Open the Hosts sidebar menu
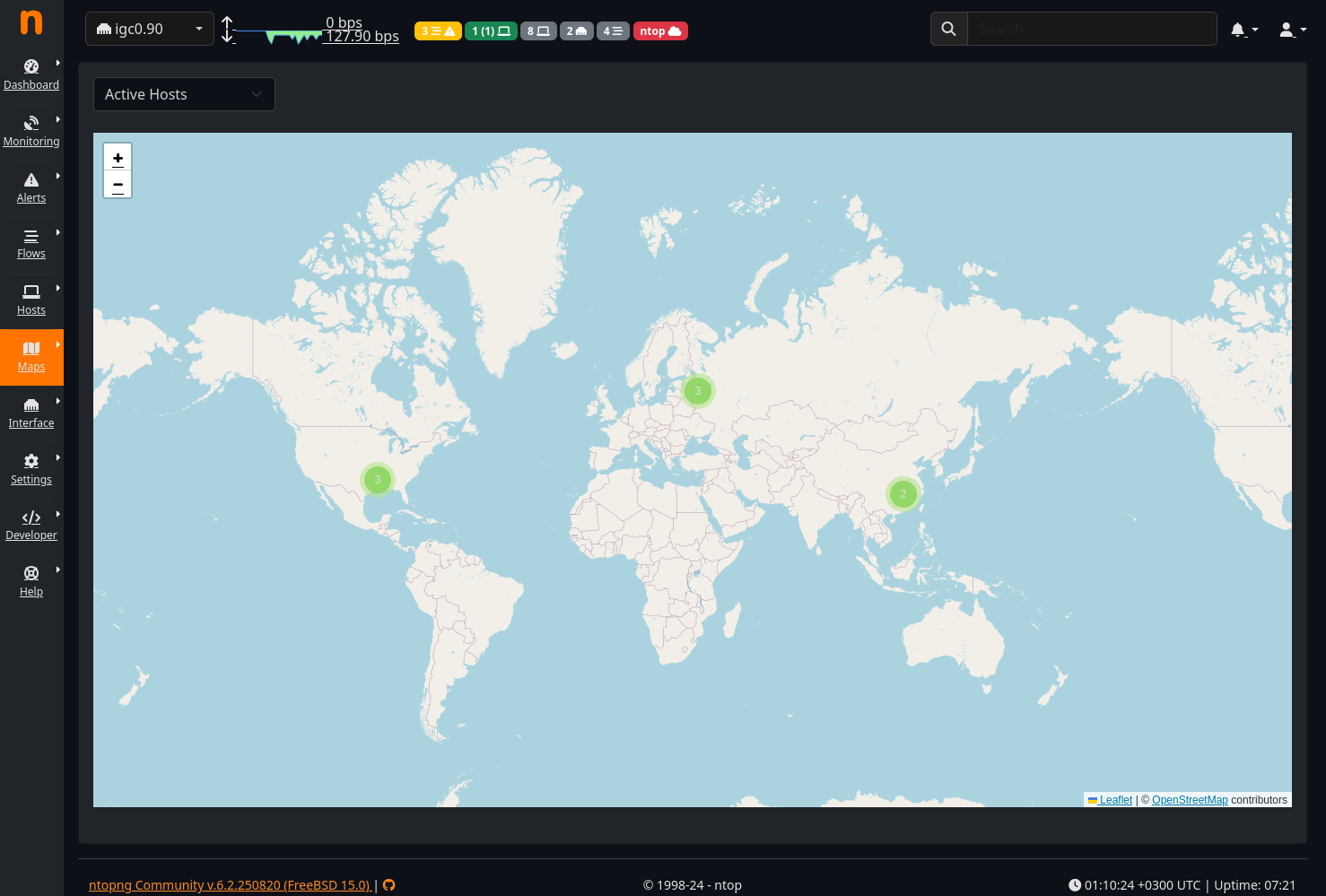This screenshot has height=896, width=1326. click(31, 300)
